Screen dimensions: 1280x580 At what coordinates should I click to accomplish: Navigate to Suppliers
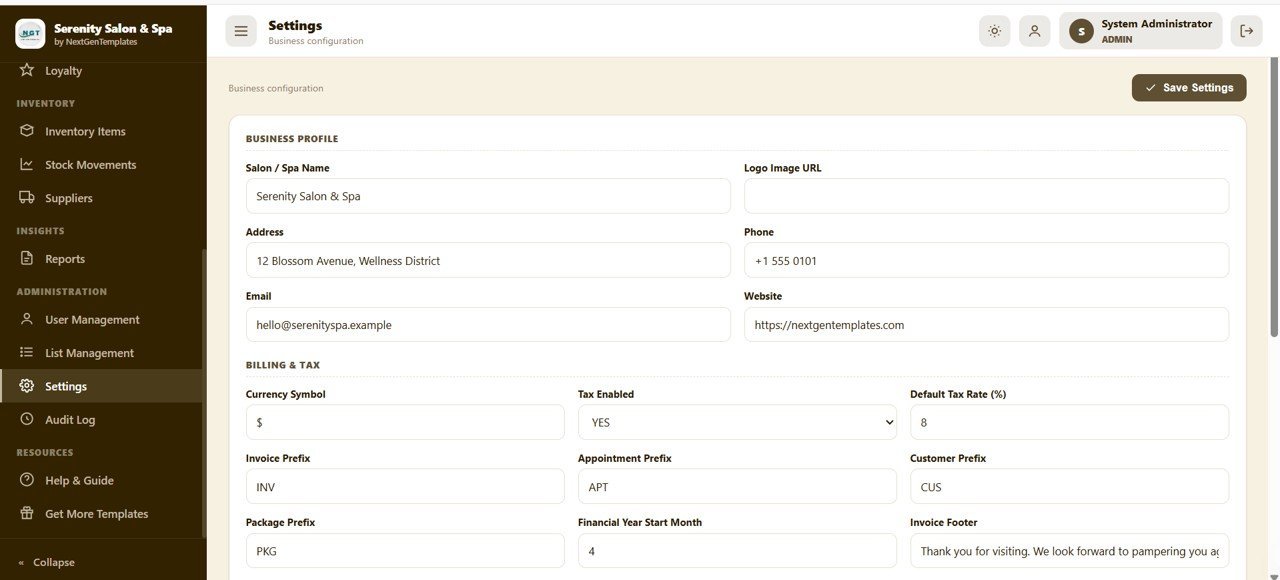tap(101, 198)
